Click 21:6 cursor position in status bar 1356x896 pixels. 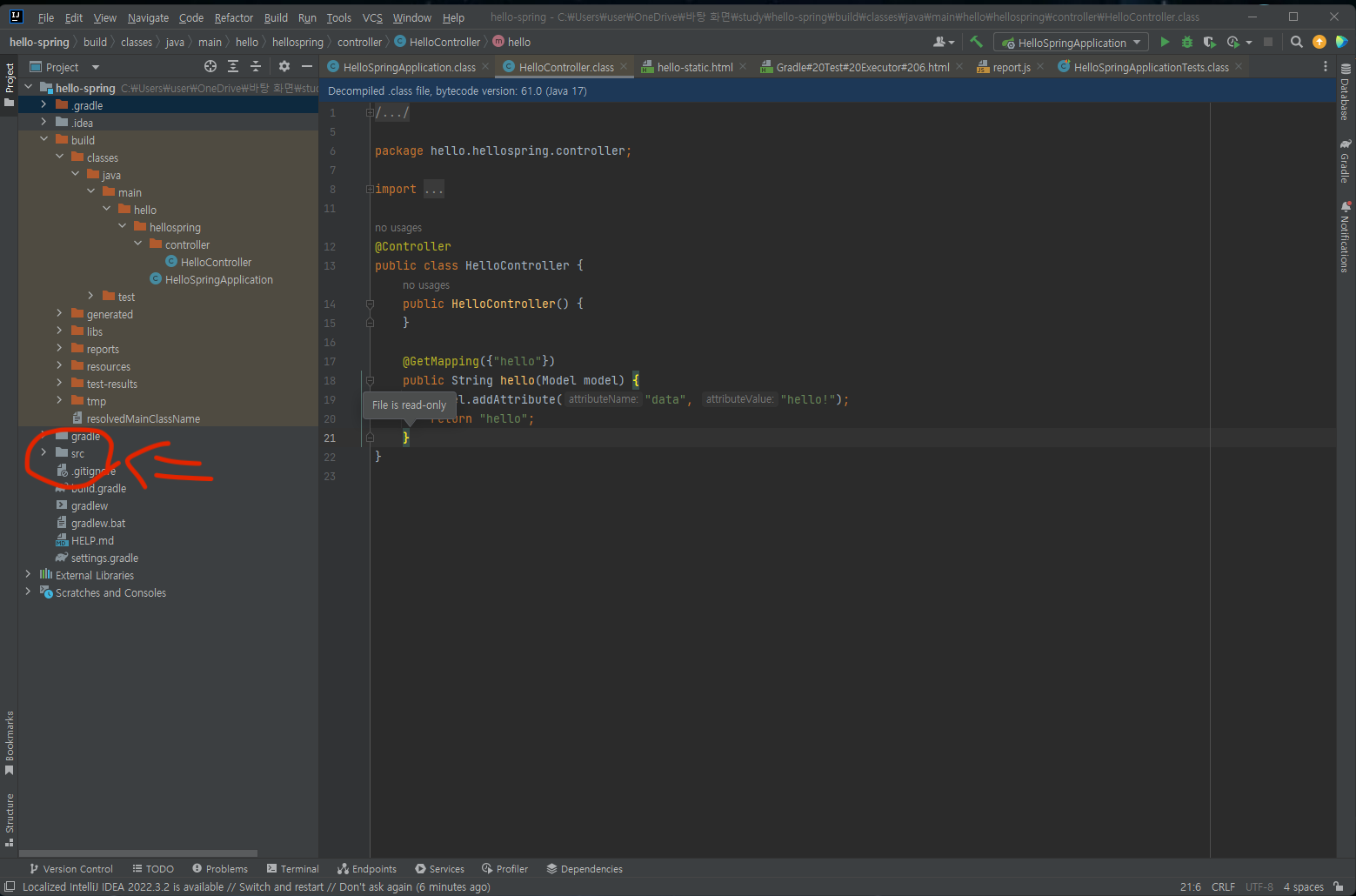tap(1190, 886)
